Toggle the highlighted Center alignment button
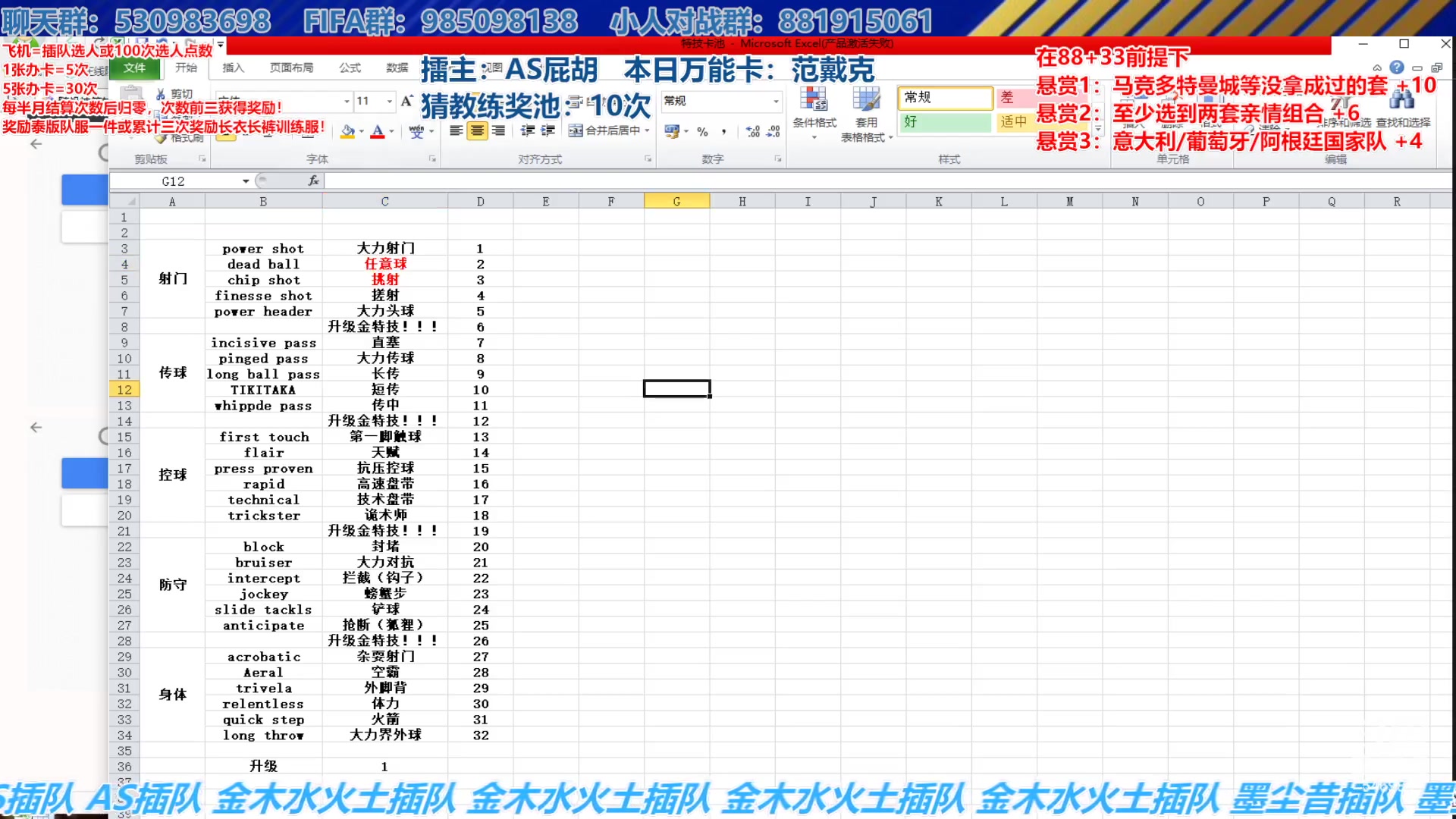 477,131
